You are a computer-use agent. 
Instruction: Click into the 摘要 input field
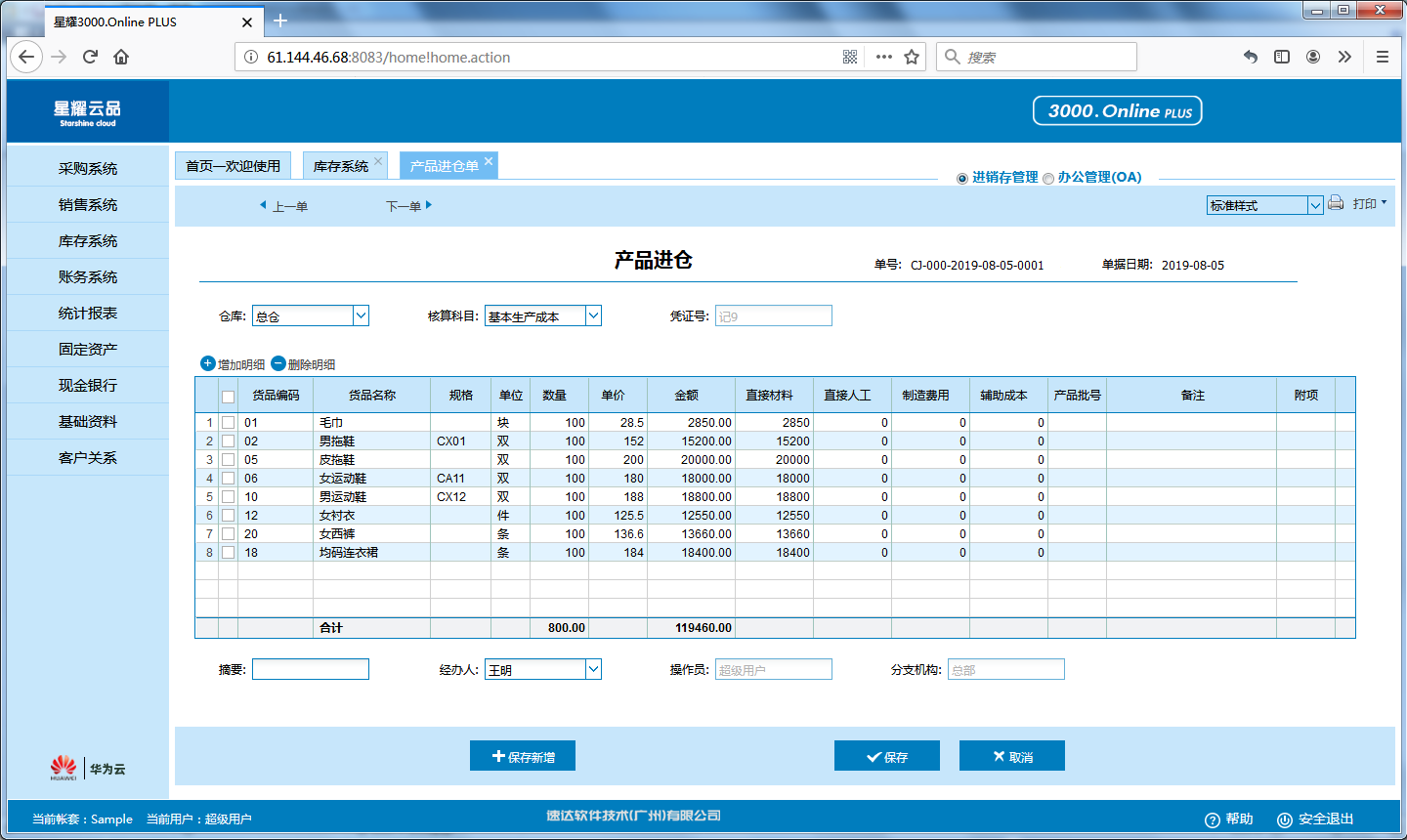click(x=310, y=669)
